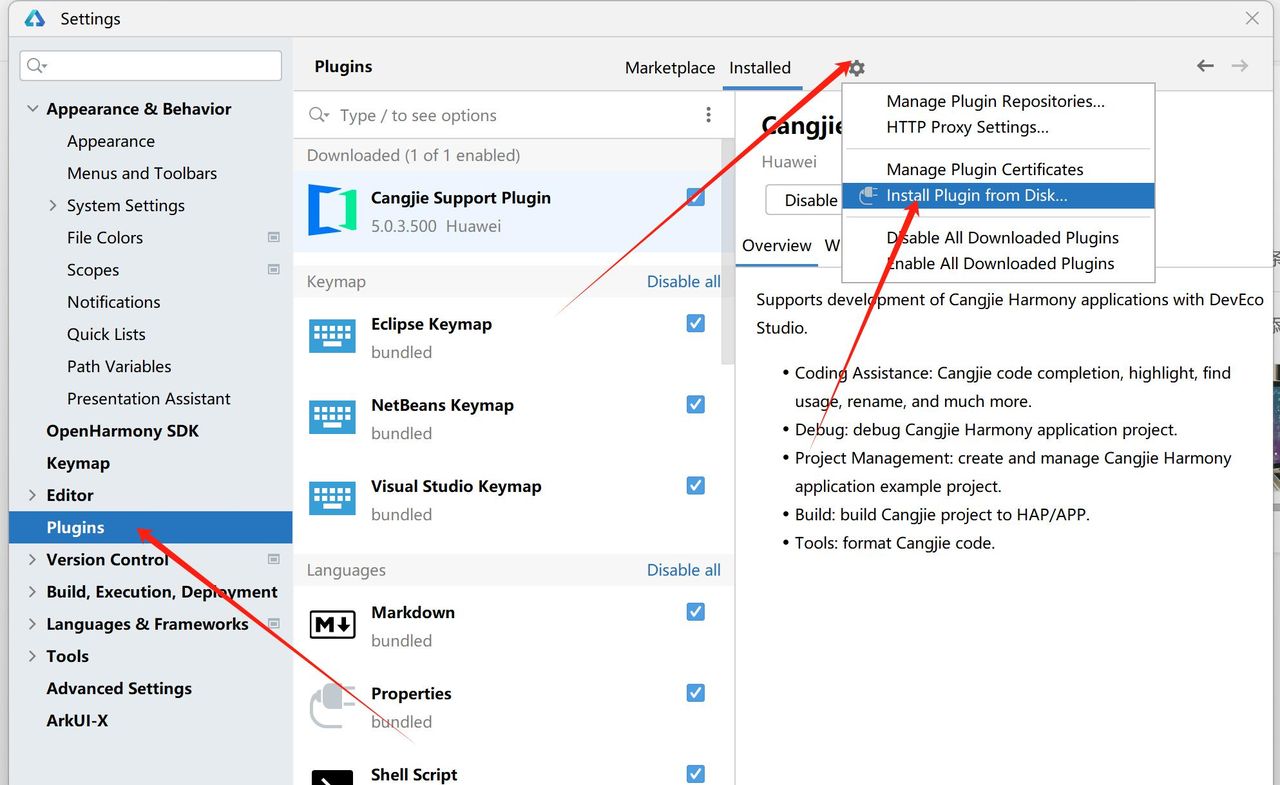Viewport: 1280px width, 785px height.
Task: Click the Cangjie Support Plugin logo icon
Action: point(332,210)
